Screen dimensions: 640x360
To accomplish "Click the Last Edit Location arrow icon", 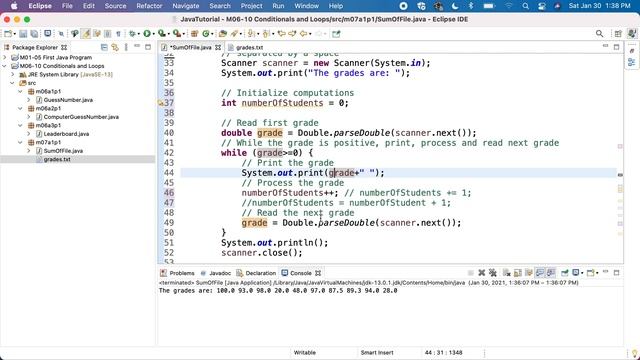I will point(281,34).
